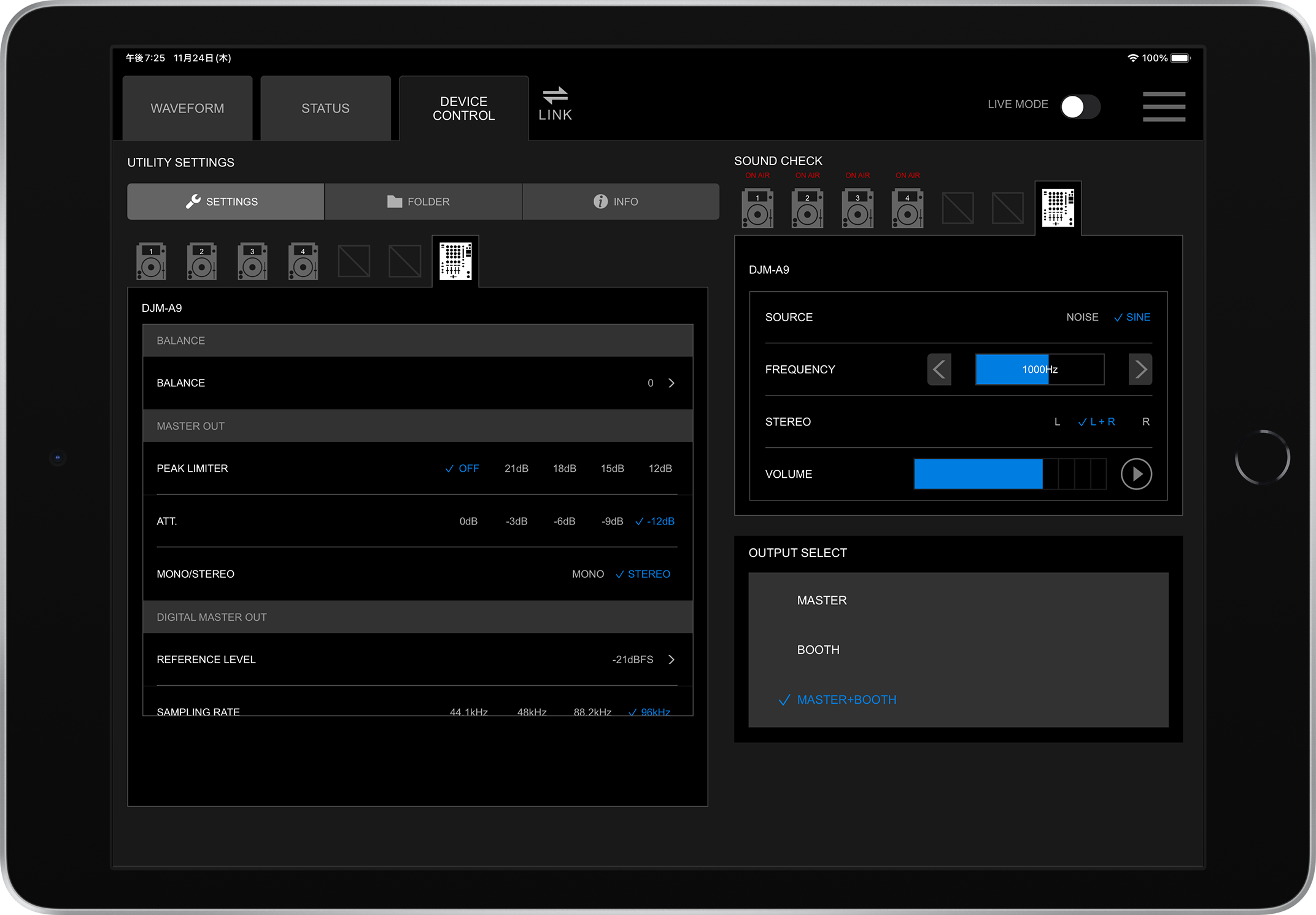
Task: Select MASTER in Output Select
Action: click(x=821, y=600)
